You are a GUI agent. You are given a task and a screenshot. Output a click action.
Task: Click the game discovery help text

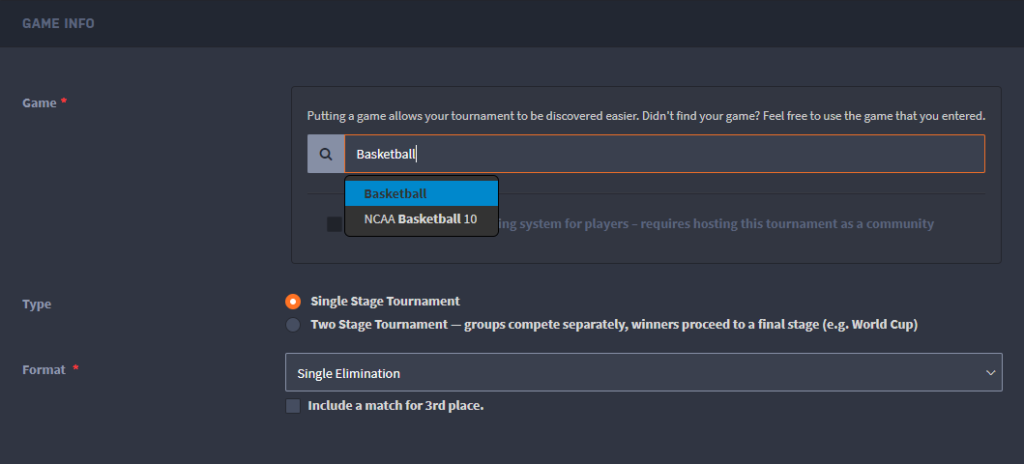(x=646, y=116)
